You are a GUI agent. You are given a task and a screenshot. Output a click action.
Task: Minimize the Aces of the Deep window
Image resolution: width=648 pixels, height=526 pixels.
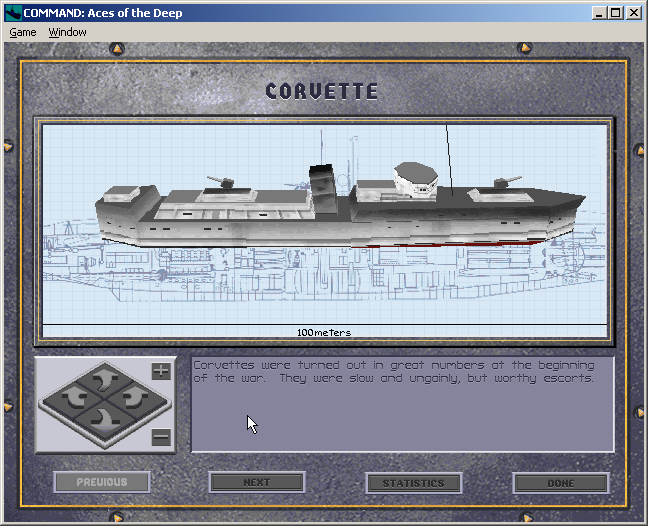point(598,13)
